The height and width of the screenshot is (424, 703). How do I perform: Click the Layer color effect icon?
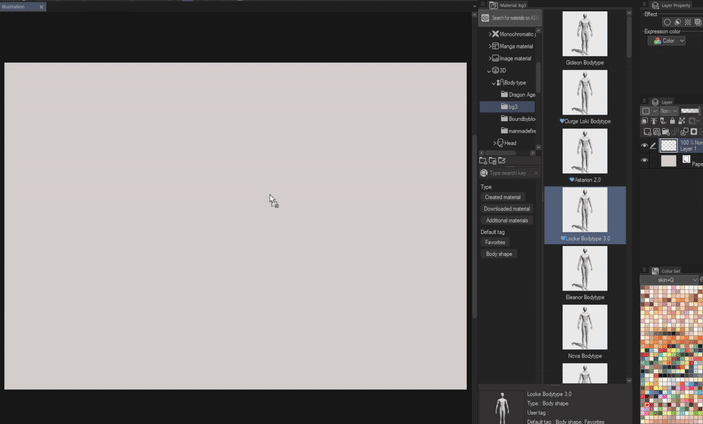698,22
